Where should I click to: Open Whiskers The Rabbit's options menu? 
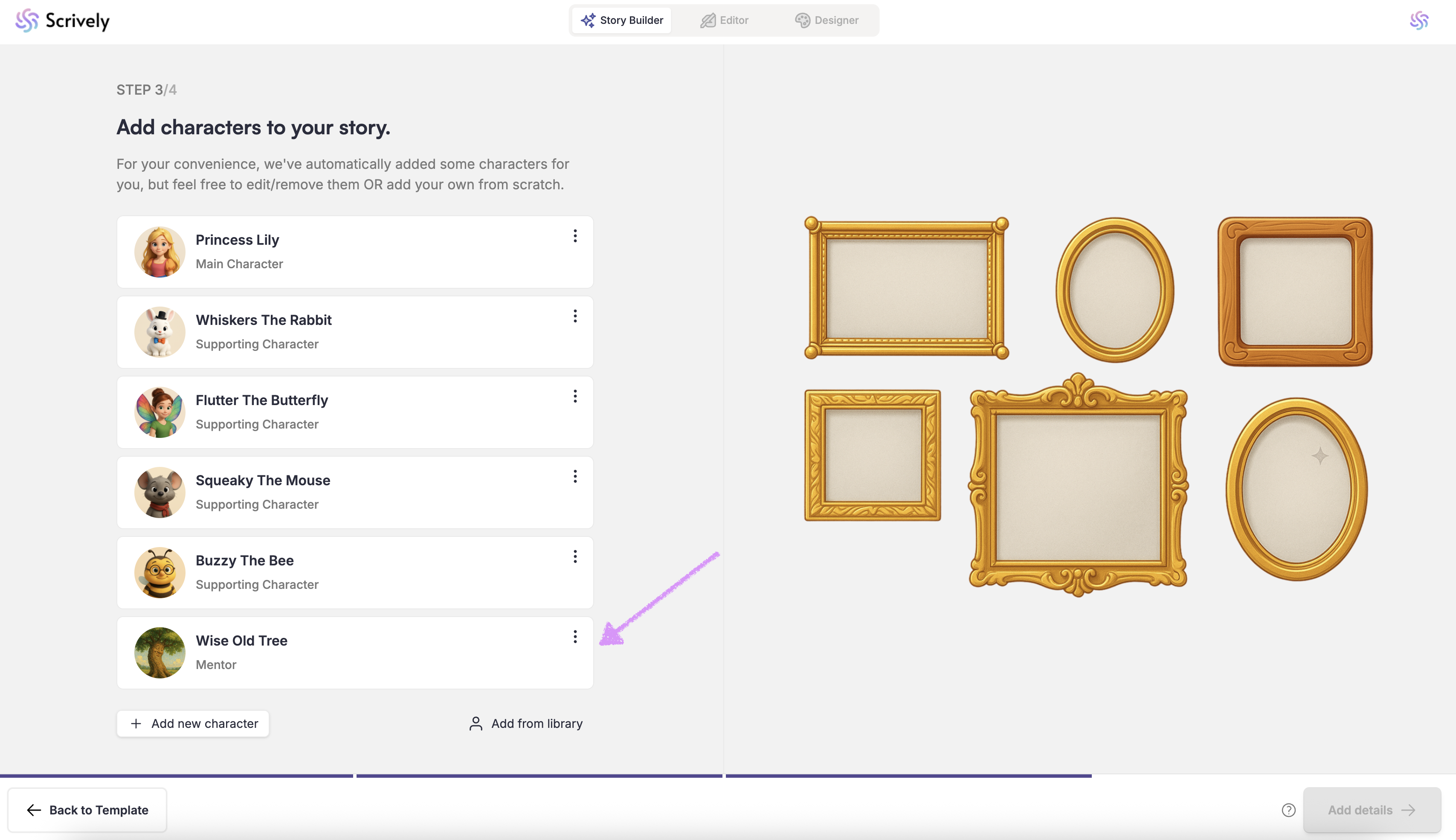(574, 316)
